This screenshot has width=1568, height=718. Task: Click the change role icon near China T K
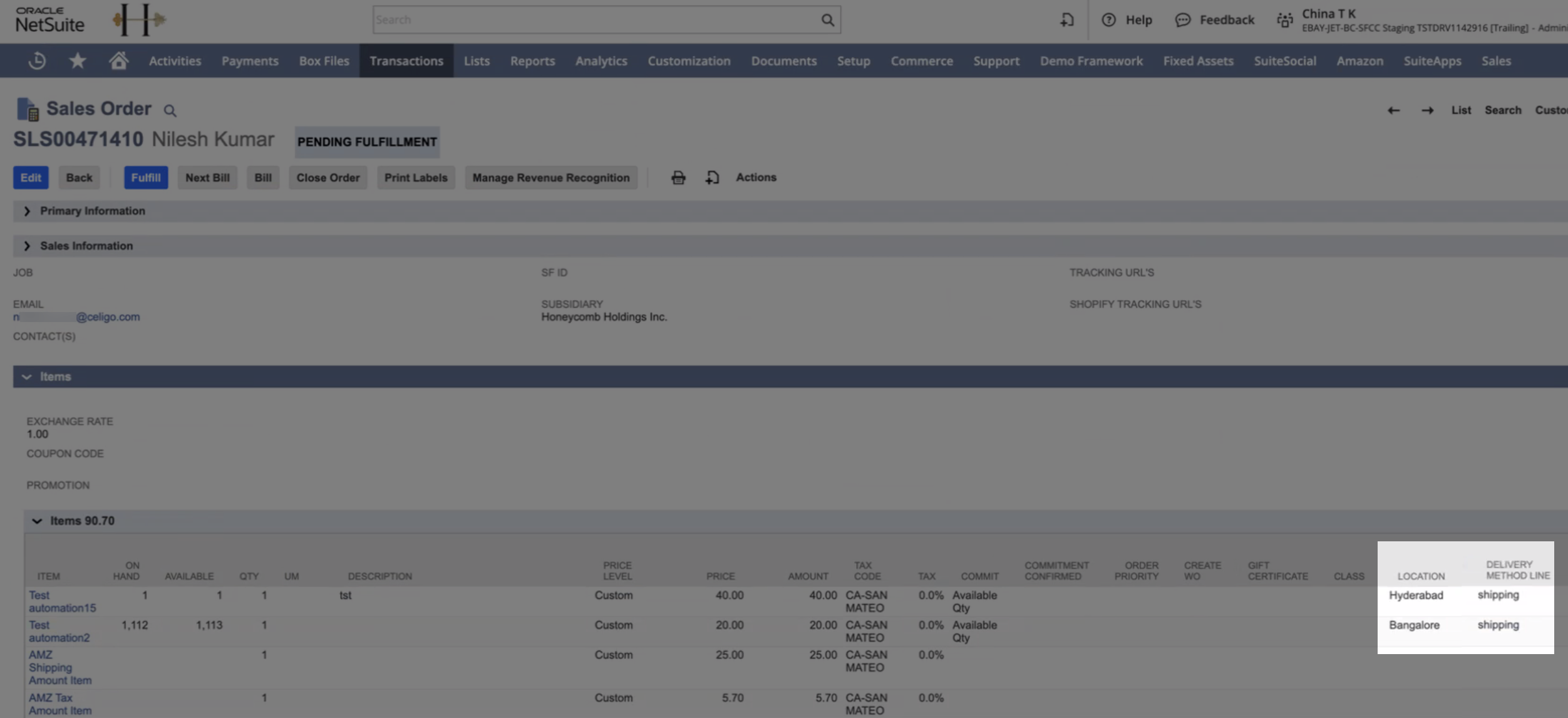[1285, 20]
